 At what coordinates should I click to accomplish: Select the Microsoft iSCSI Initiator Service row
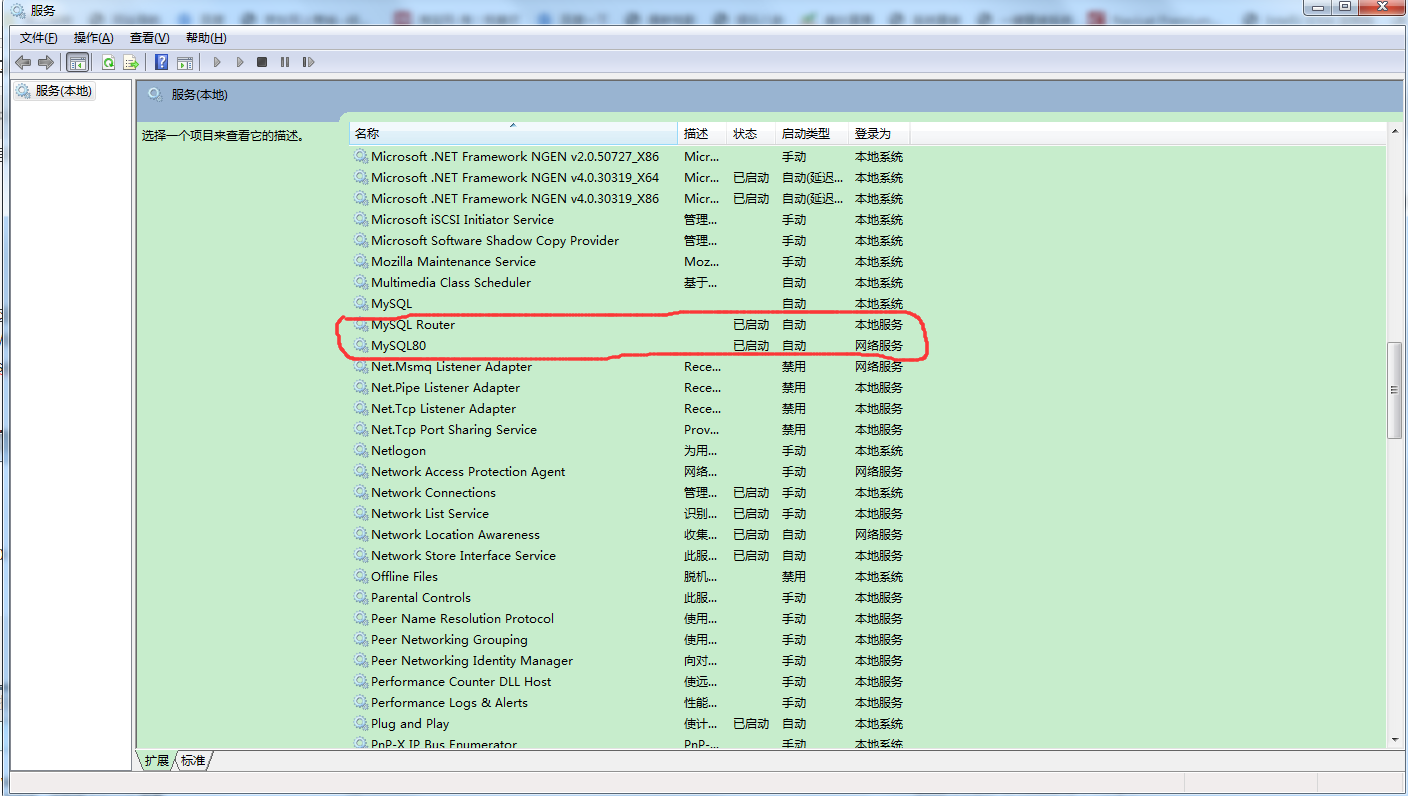point(629,220)
